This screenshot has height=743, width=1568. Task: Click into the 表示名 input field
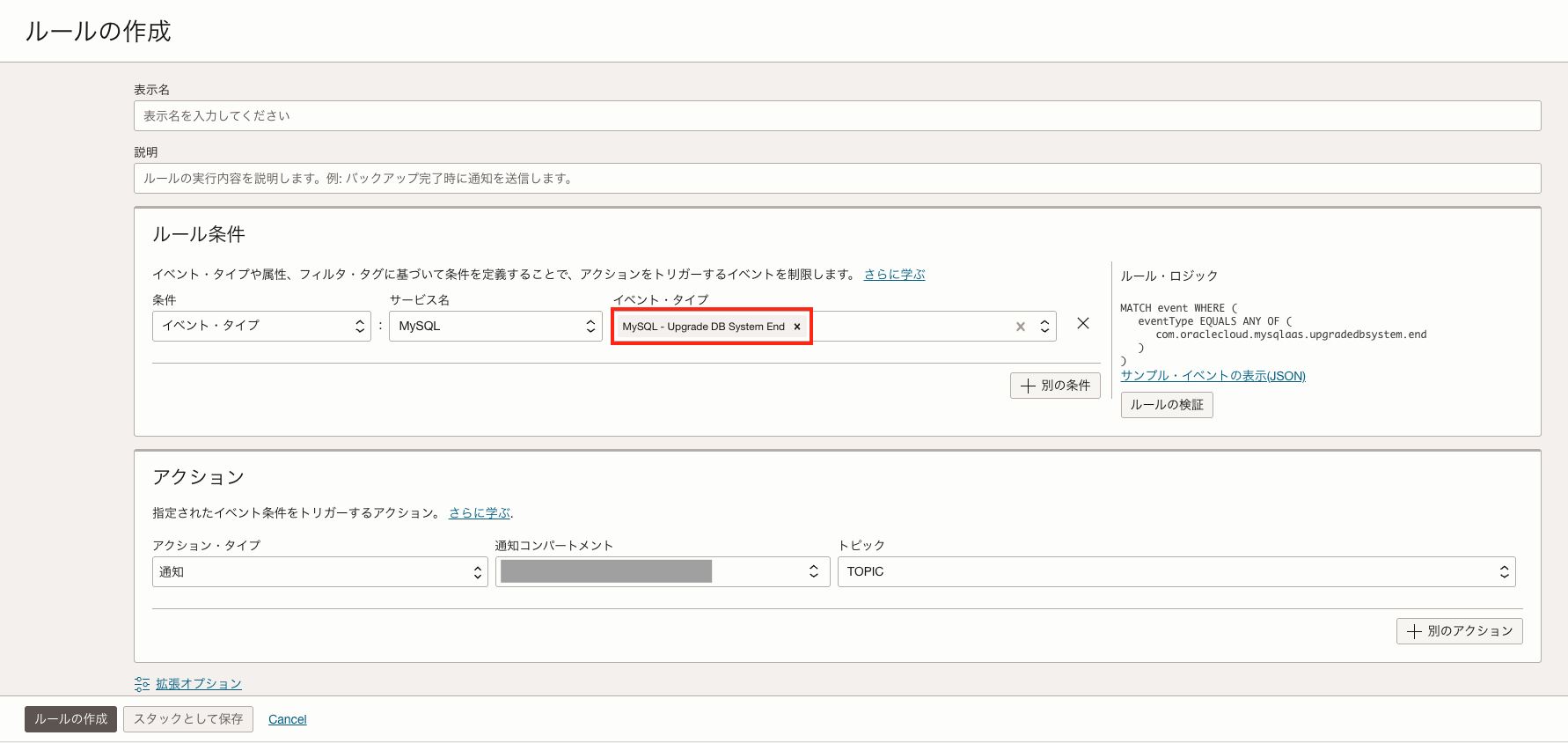(836, 116)
